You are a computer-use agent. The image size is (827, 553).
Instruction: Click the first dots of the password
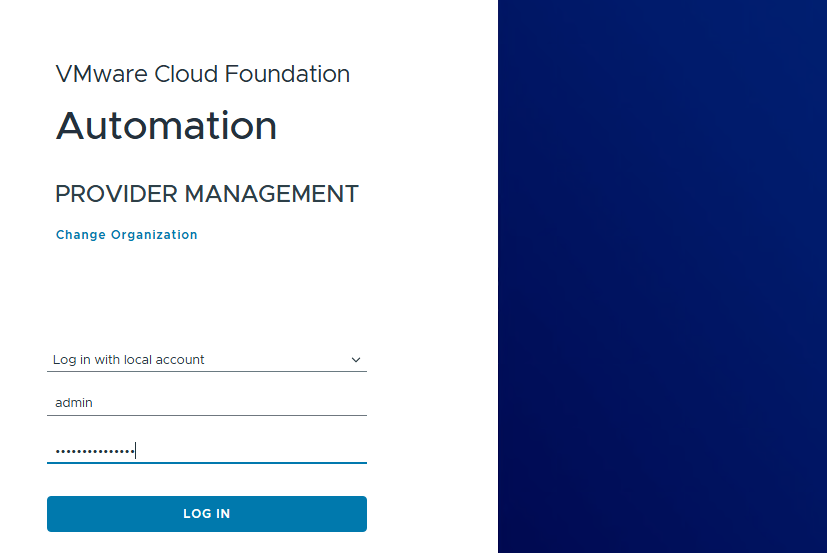(62, 451)
